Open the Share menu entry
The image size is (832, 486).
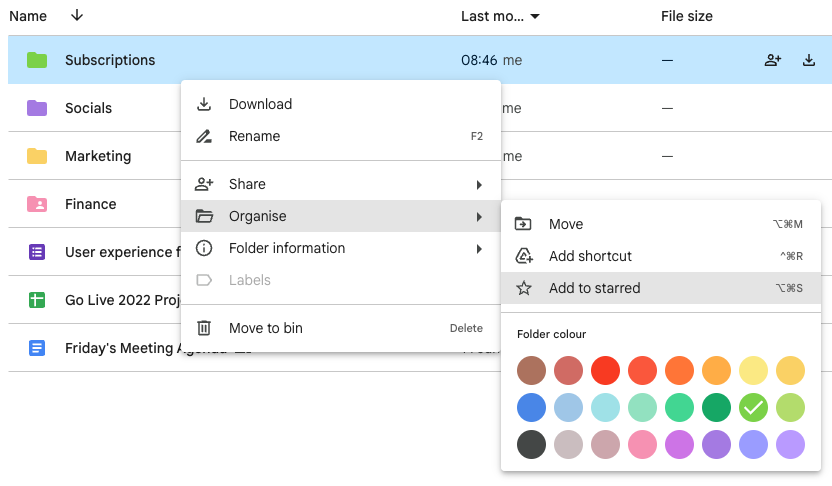[x=341, y=184]
